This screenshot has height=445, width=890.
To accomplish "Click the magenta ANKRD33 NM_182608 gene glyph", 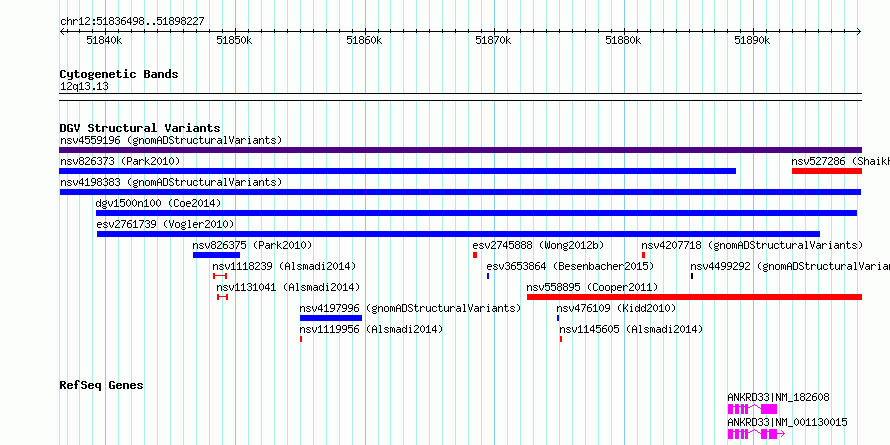I will click(x=753, y=409).
